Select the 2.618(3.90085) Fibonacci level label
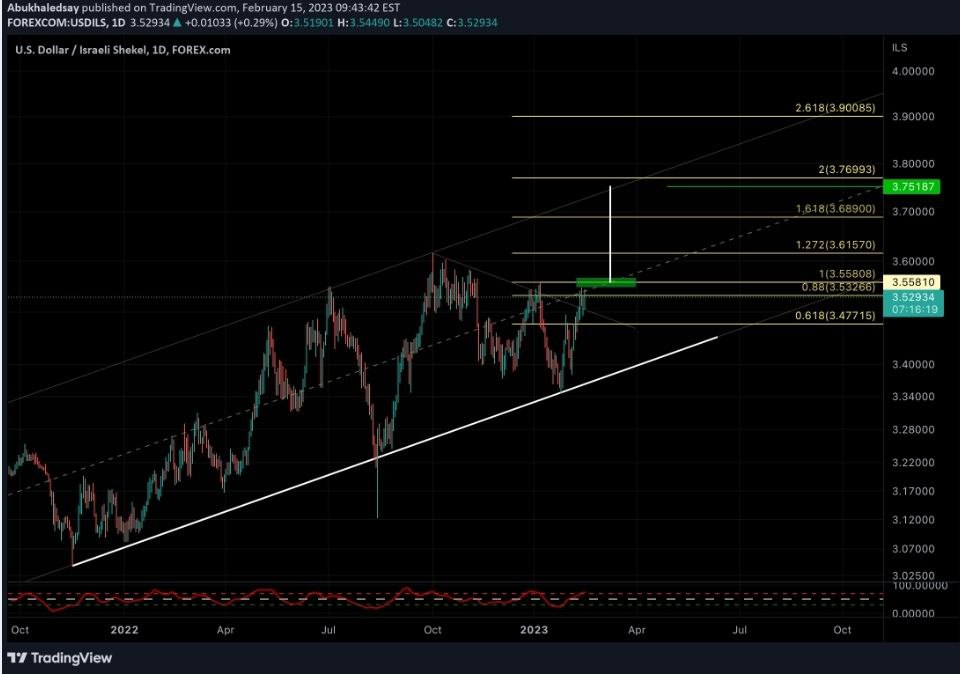The width and height of the screenshot is (960, 674). (836, 108)
